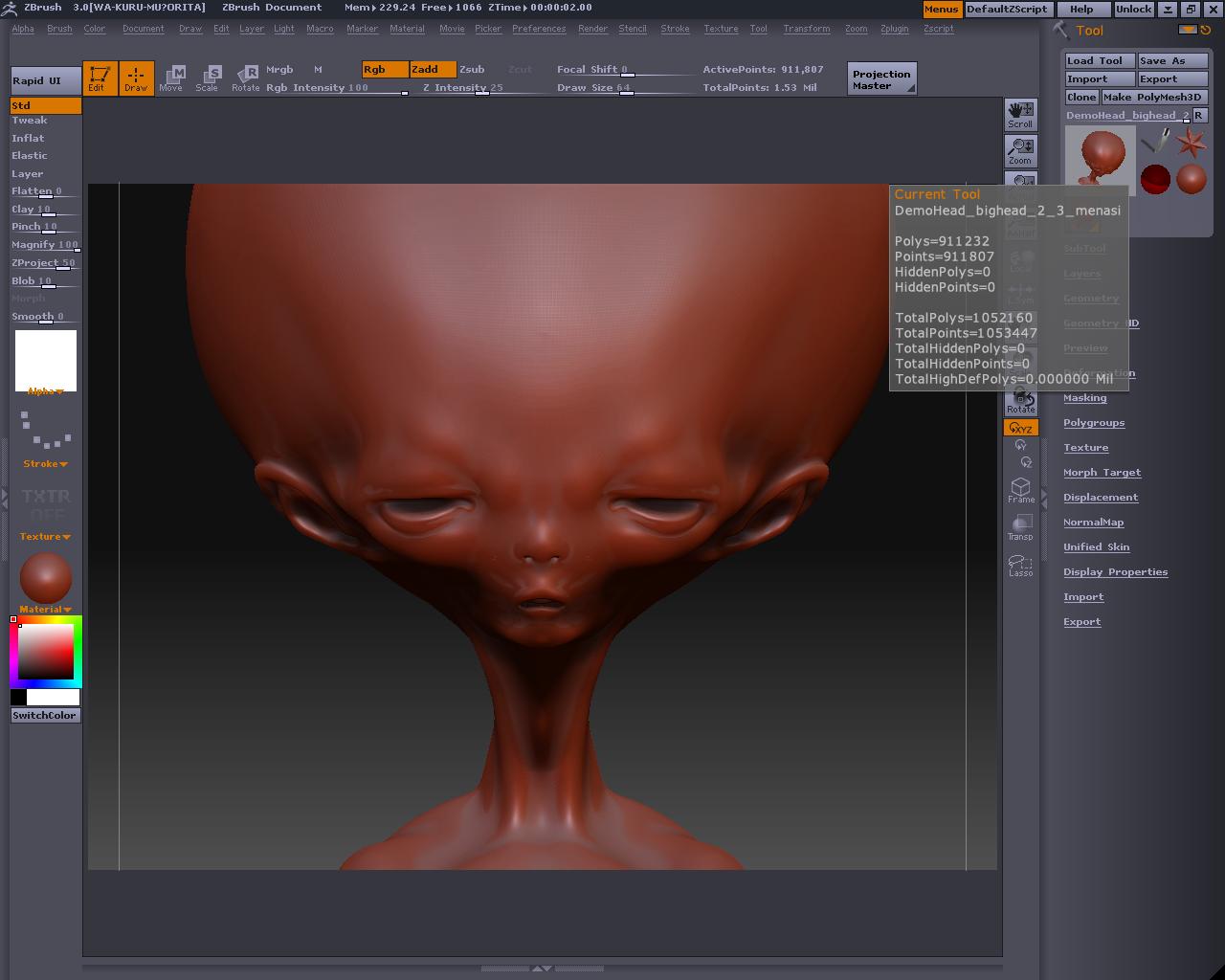This screenshot has height=980, width=1225.
Task: Click the Zoom canvas navigation icon
Action: [1020, 151]
